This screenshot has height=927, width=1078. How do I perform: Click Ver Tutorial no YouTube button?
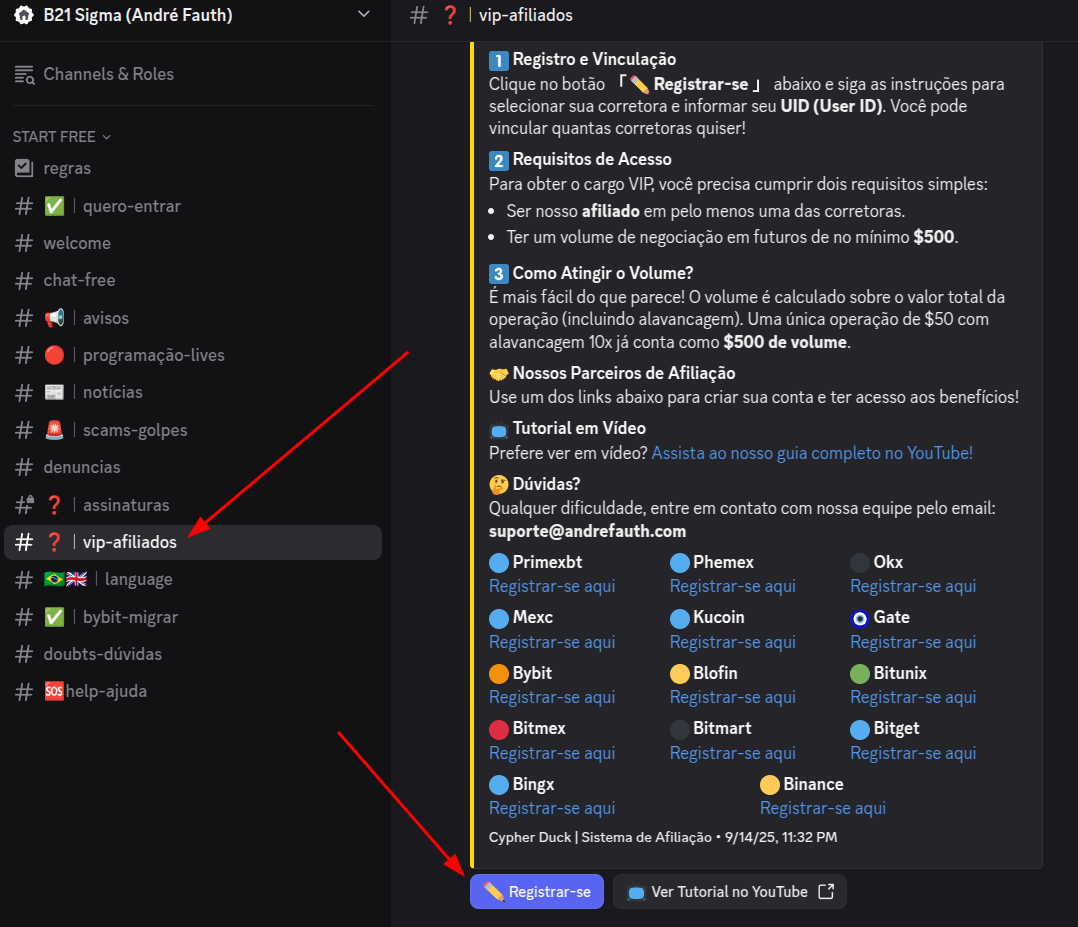(x=729, y=891)
